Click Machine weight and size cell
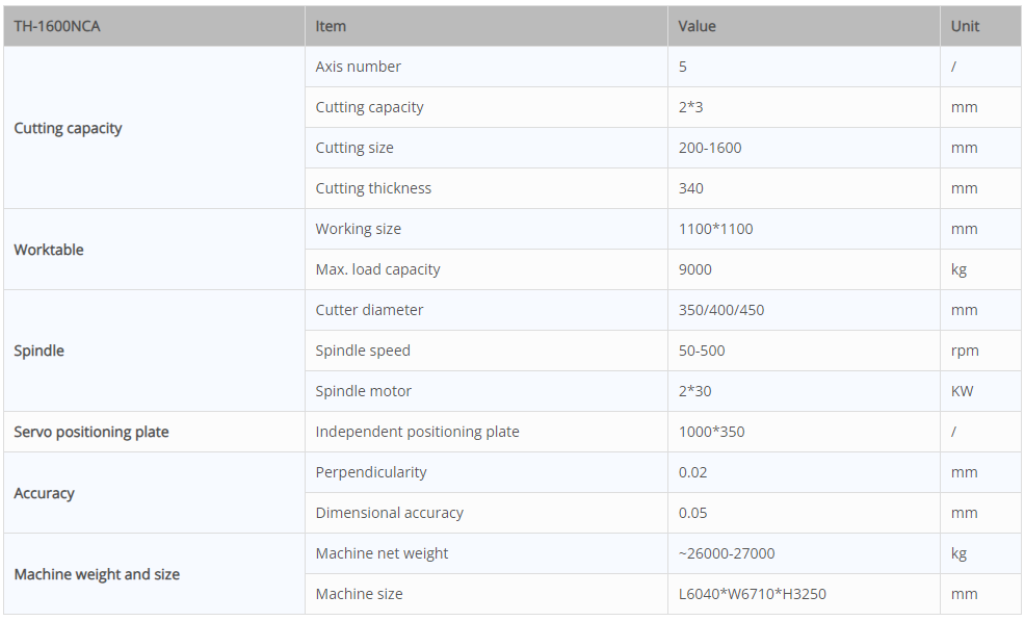Viewport: 1024px width, 621px height. [97, 574]
